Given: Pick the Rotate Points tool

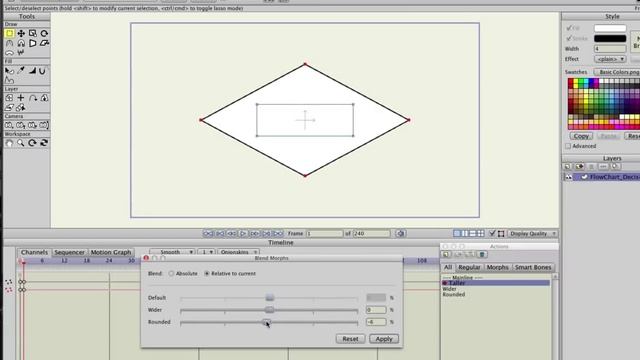Looking at the screenshot, I should 44,33.
